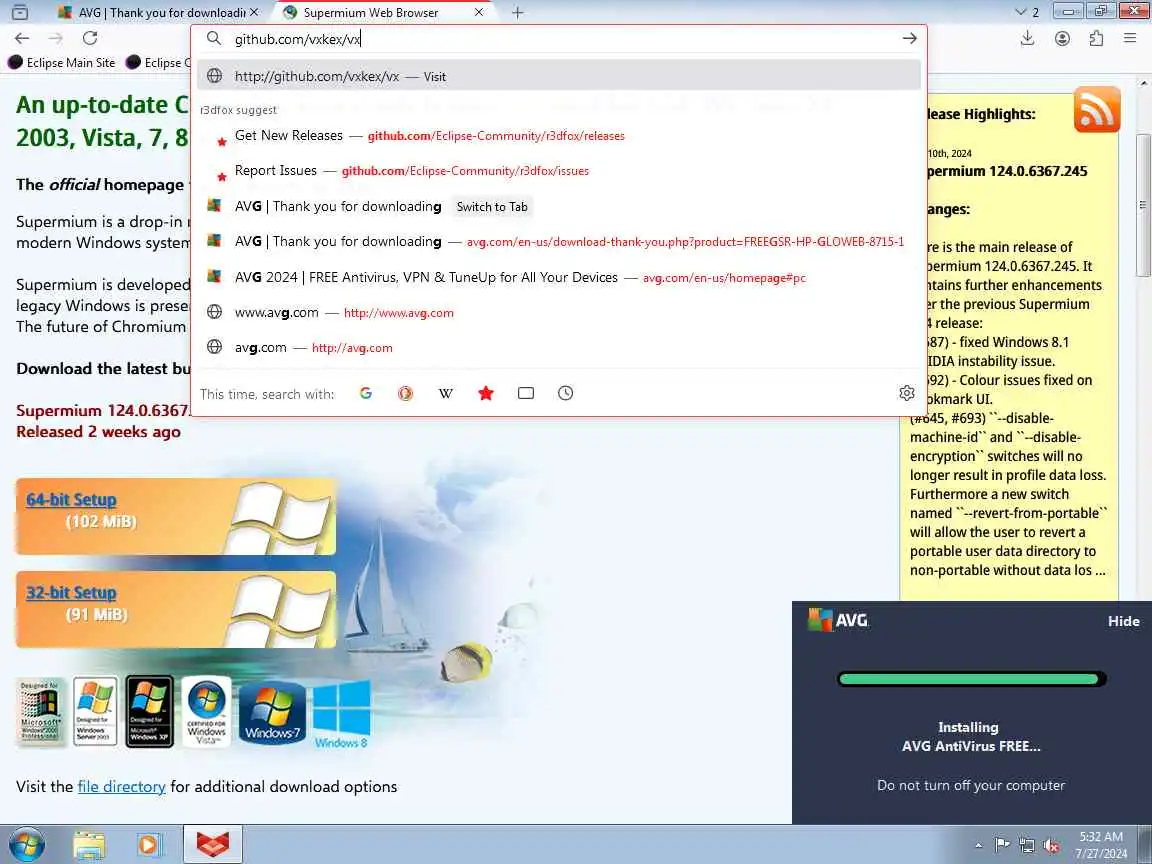Open the account profile icon
Screen dimensions: 1152x864
[x=1062, y=38]
